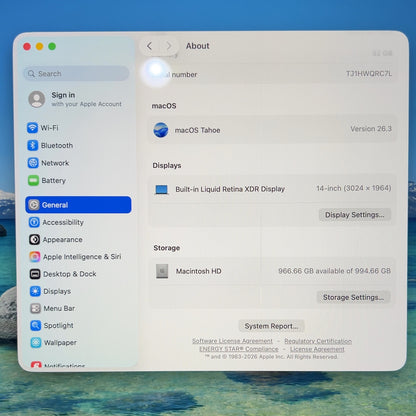416x416 pixels.
Task: Click Display Settings… button
Action: click(355, 215)
